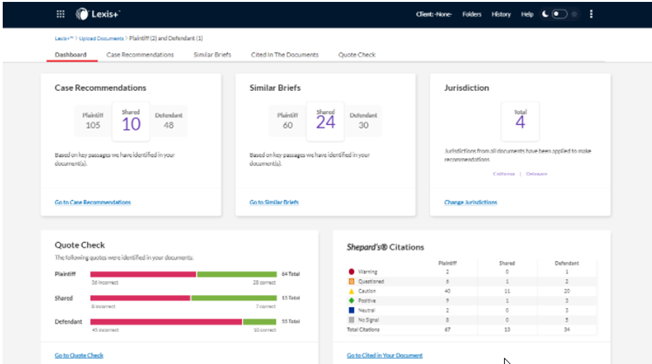The image size is (652, 364).
Task: Click the 64 Total label for Plaintiff quotes
Action: (291, 274)
